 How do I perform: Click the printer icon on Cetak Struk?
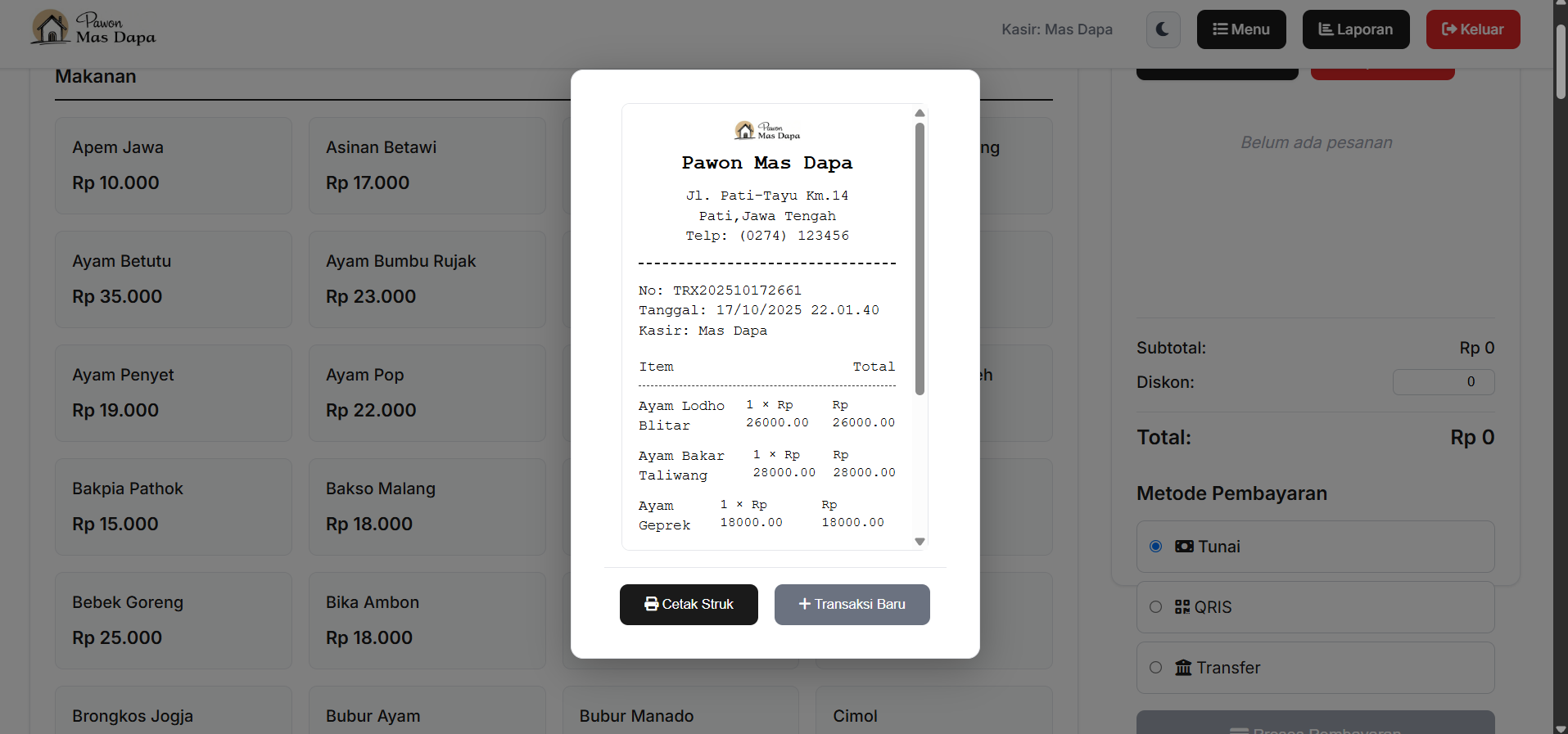pos(651,604)
